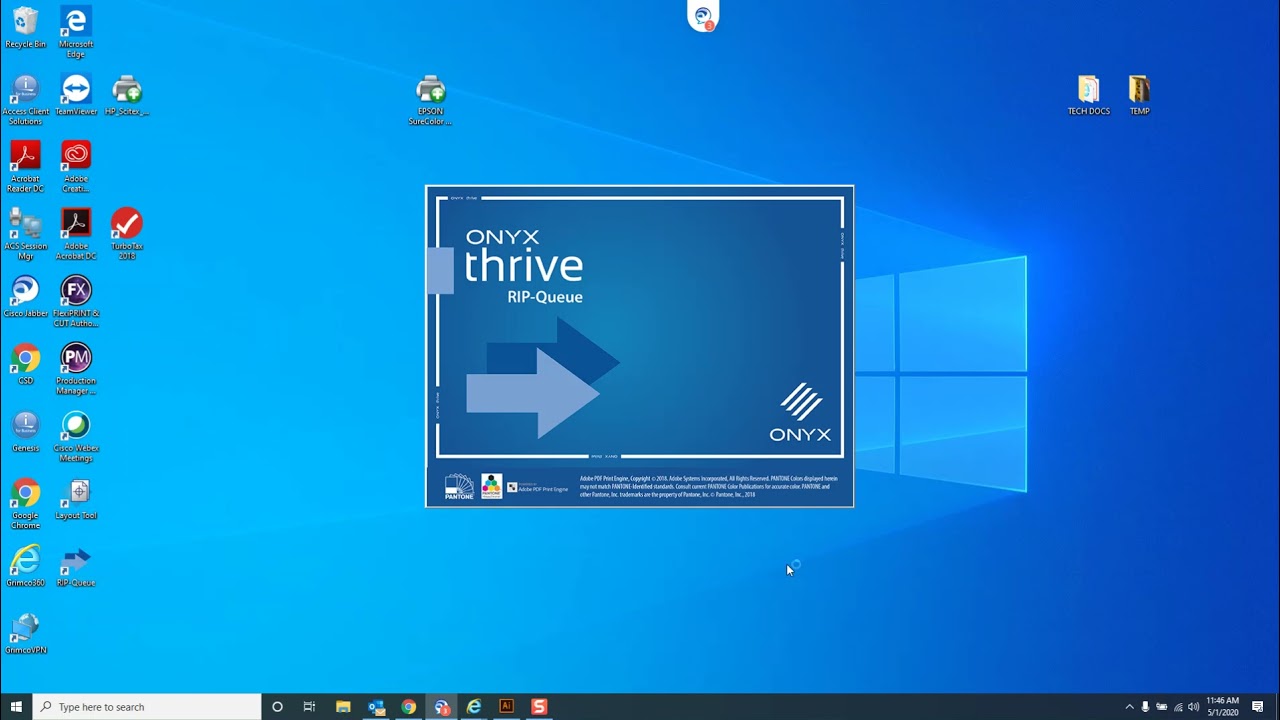This screenshot has height=720, width=1280.
Task: Select the TurboTax 2018 shortcut
Action: (127, 234)
